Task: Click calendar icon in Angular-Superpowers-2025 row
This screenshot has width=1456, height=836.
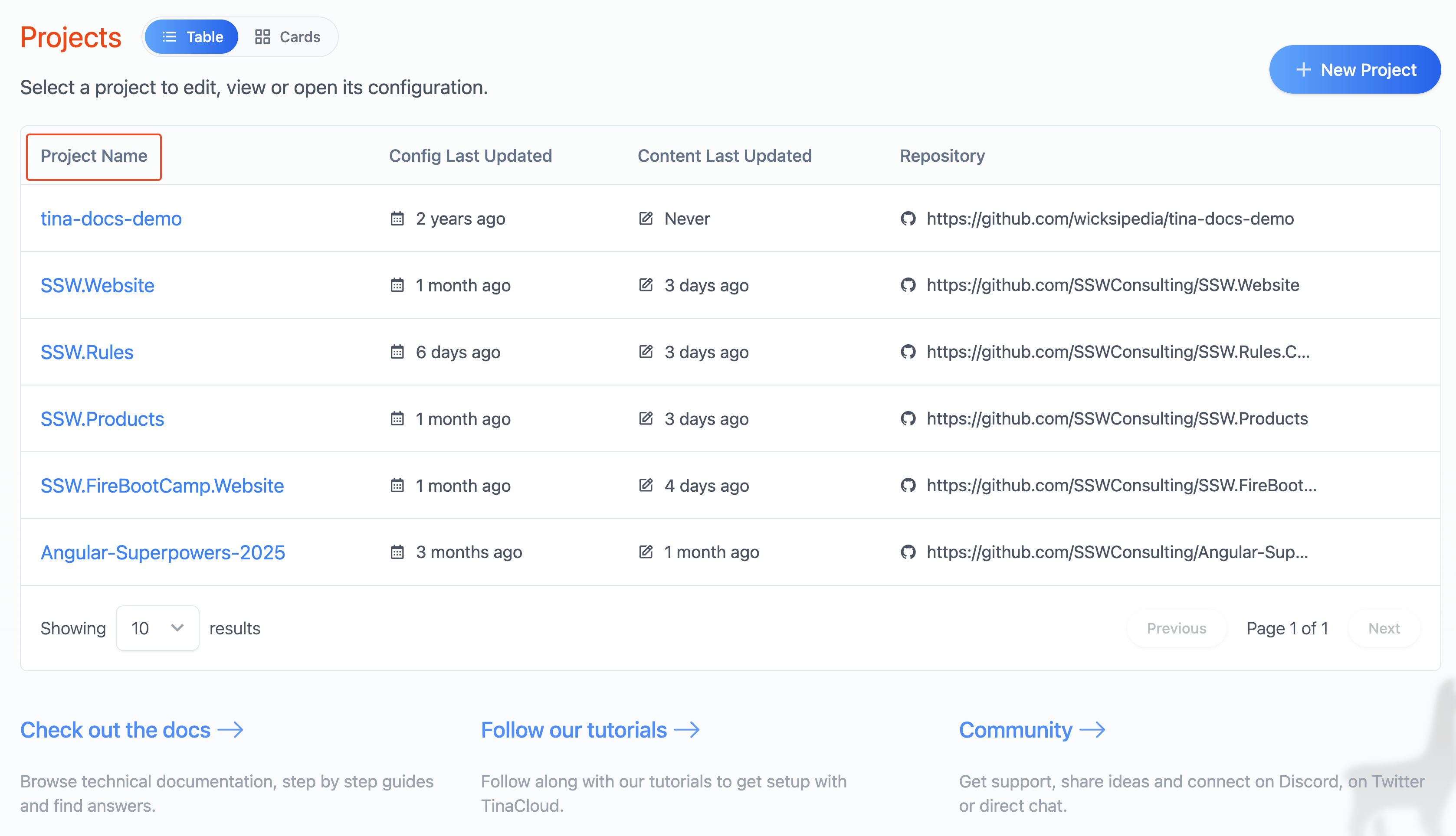Action: pyautogui.click(x=397, y=552)
